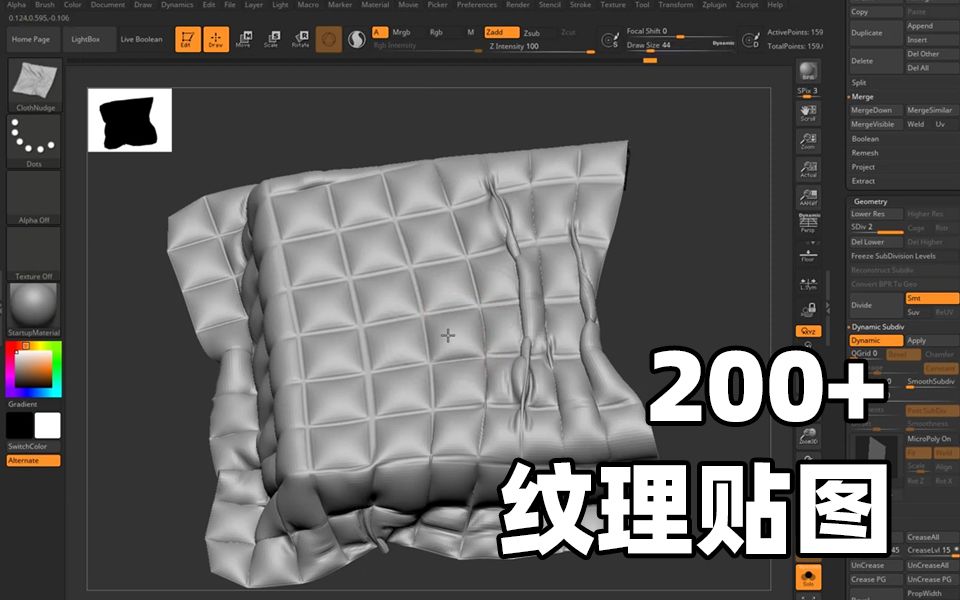Click the BPR render icon
Screen dimensions: 960x600
[x=808, y=72]
